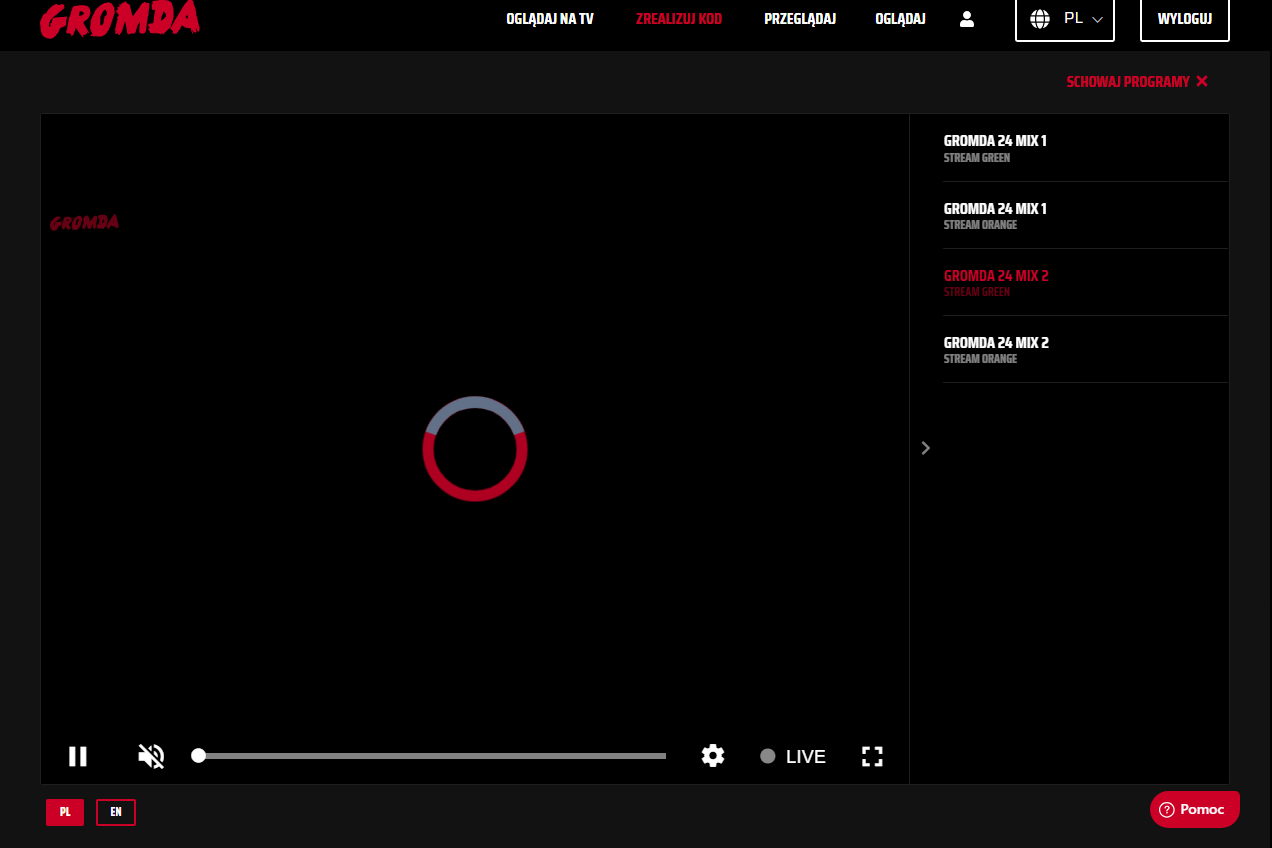The height and width of the screenshot is (848, 1272).
Task: Select GROMDA 24 MIX 1 Stream Orange
Action: click(x=1086, y=215)
